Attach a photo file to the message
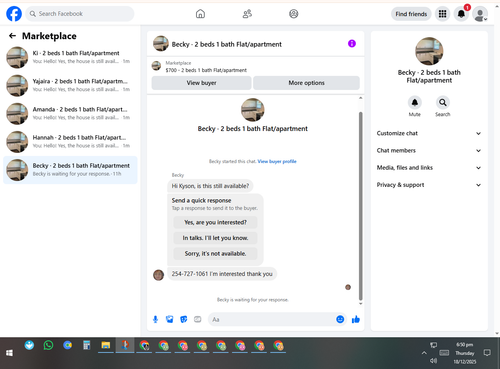The width and height of the screenshot is (500, 369). click(x=170, y=319)
